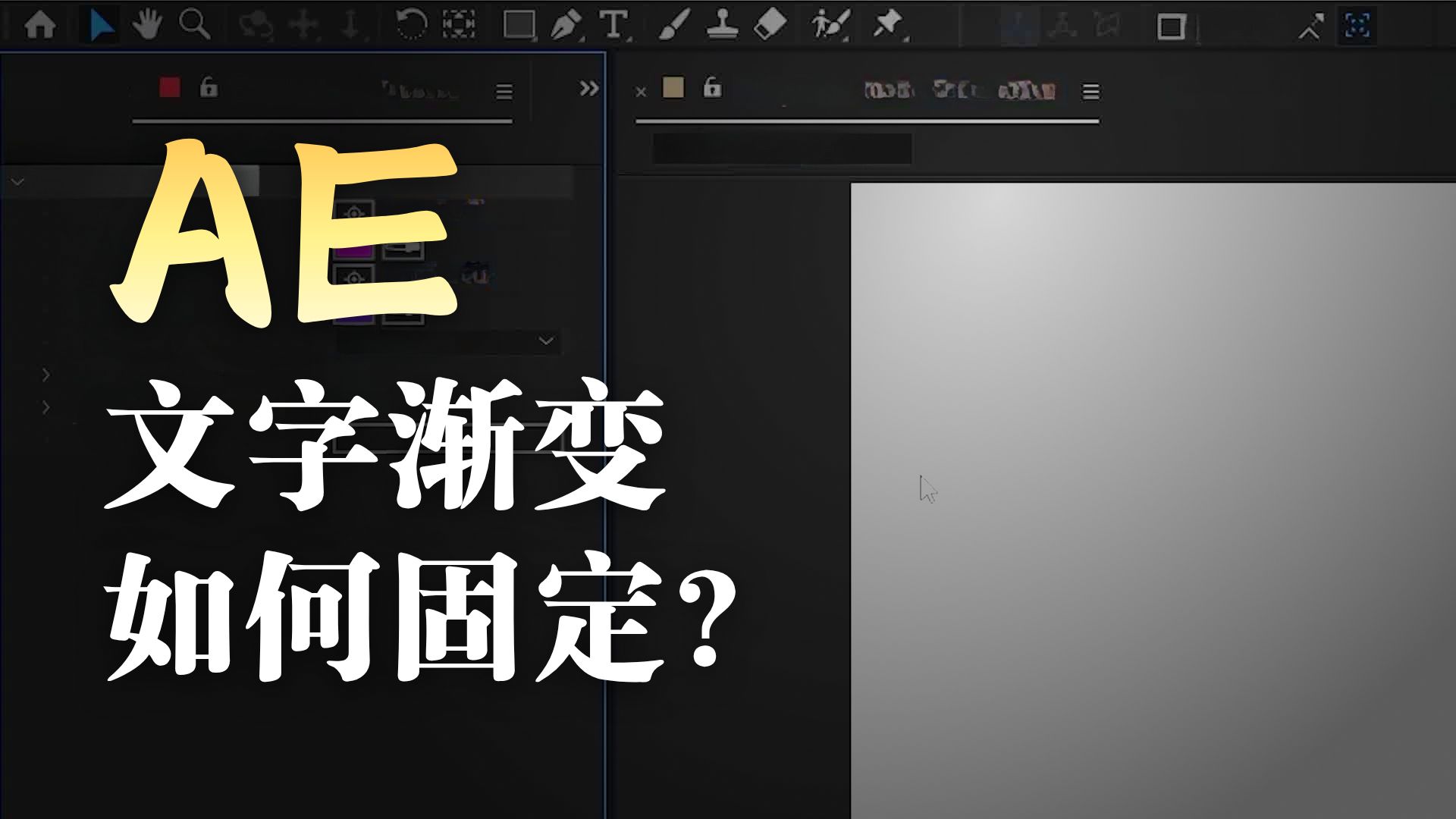Select the Brush tool

click(x=674, y=26)
